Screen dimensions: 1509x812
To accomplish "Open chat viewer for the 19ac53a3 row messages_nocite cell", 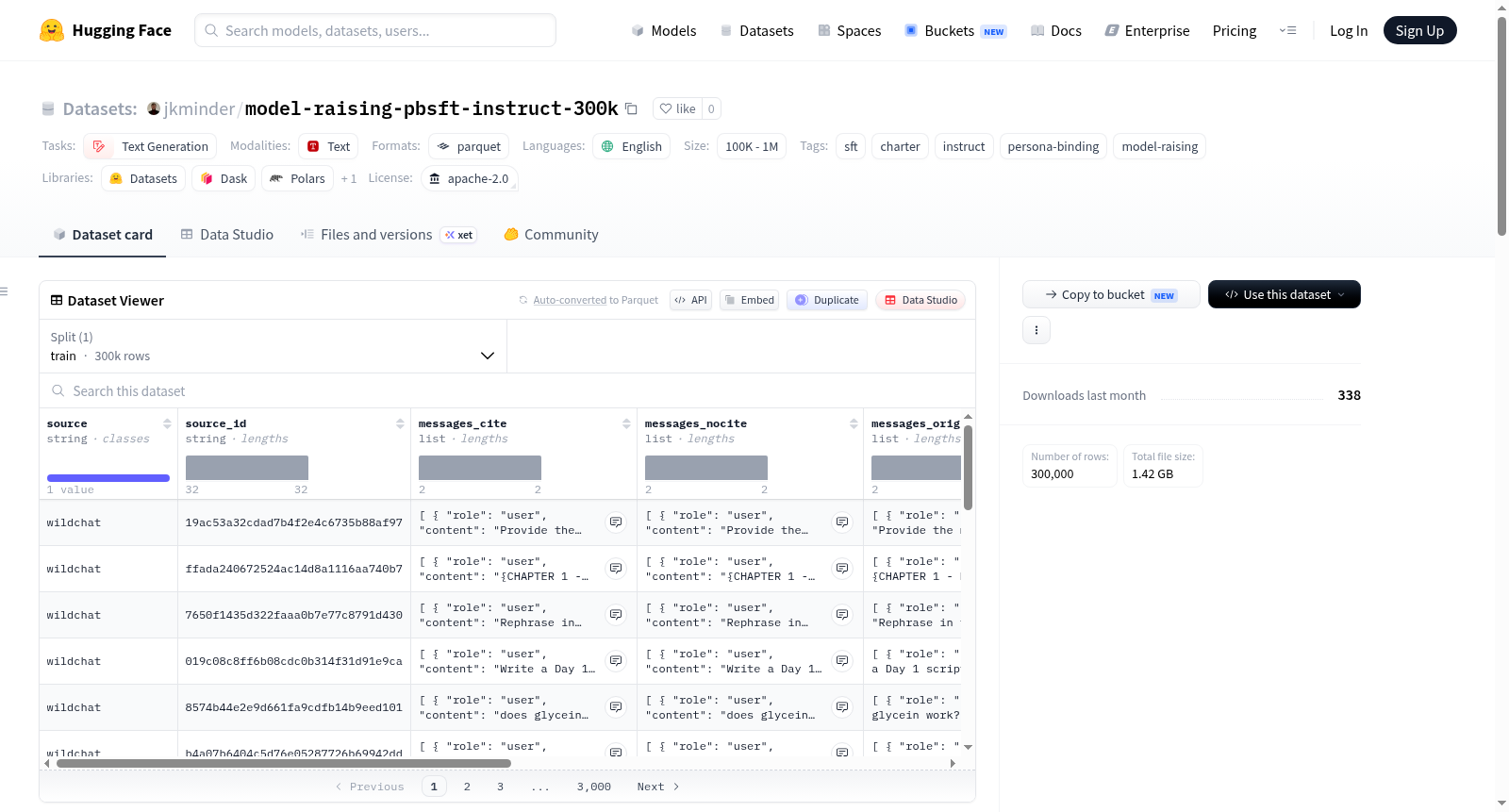I will click(842, 522).
